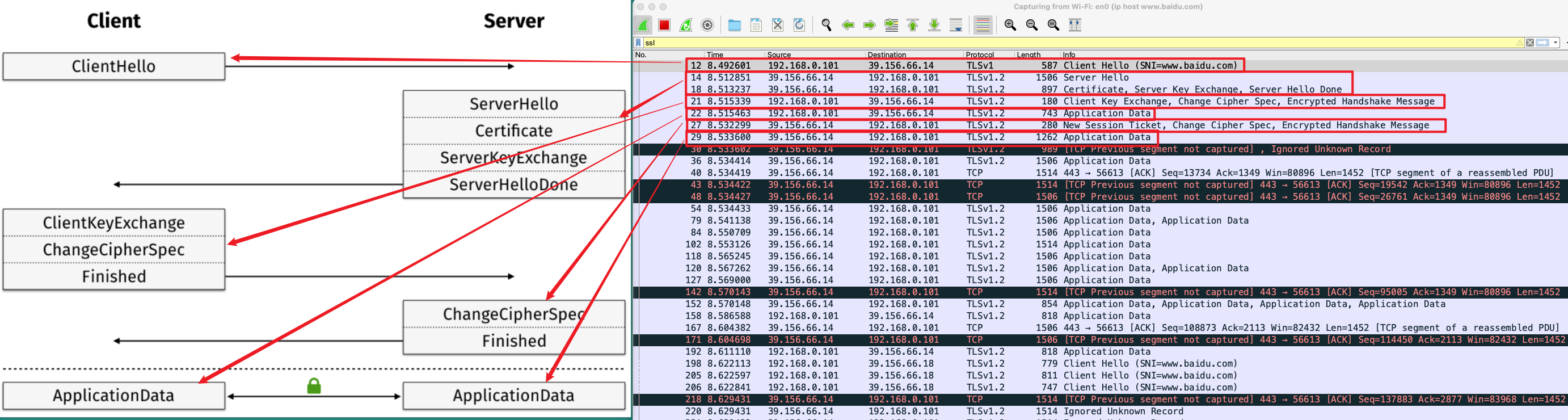Select packet 36 Application Data row
Viewport: 1568px width, 420px height.
(1100, 161)
